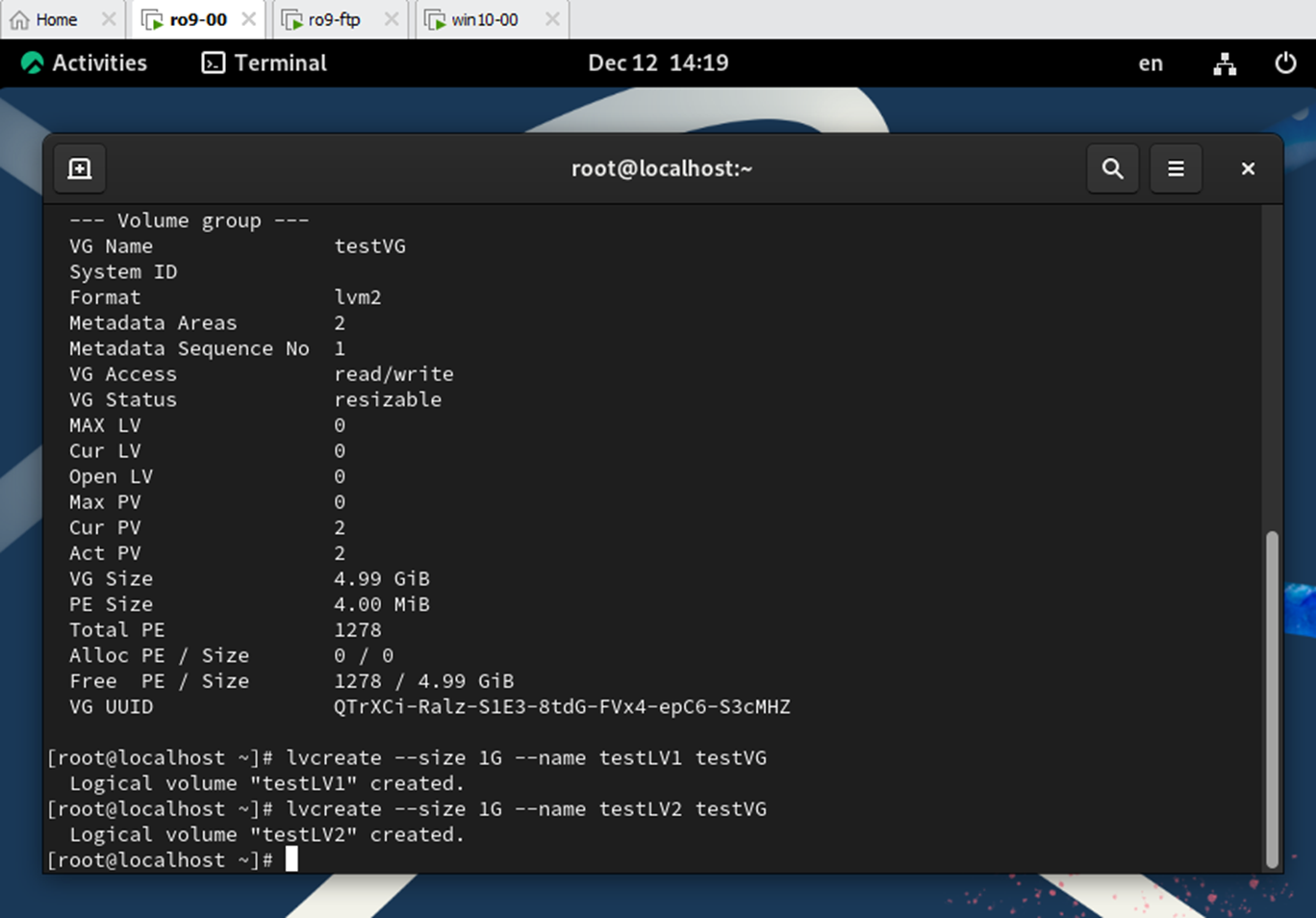The width and height of the screenshot is (1316, 918).
Task: Click the terminal search magnifier icon
Action: click(1113, 168)
